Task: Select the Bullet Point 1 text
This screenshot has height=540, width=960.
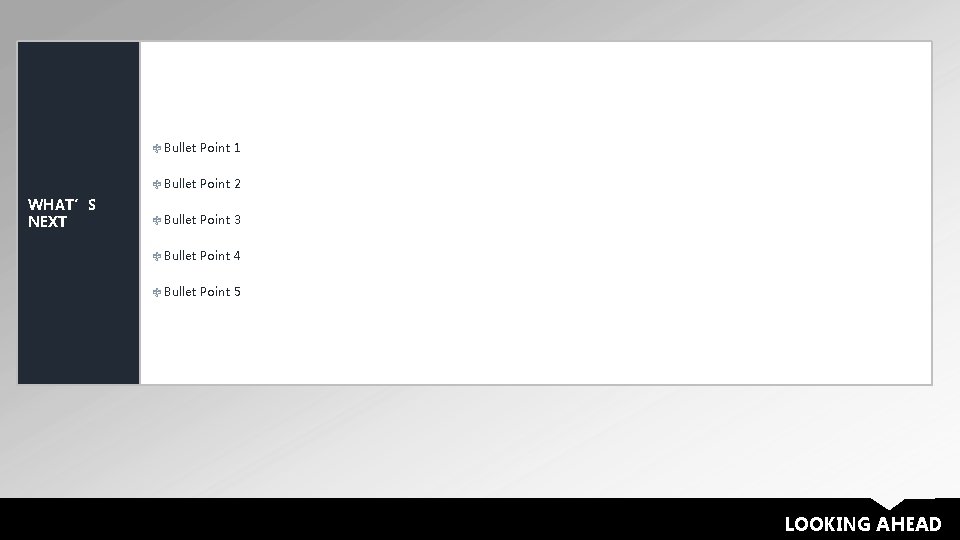Action: pyautogui.click(x=202, y=148)
